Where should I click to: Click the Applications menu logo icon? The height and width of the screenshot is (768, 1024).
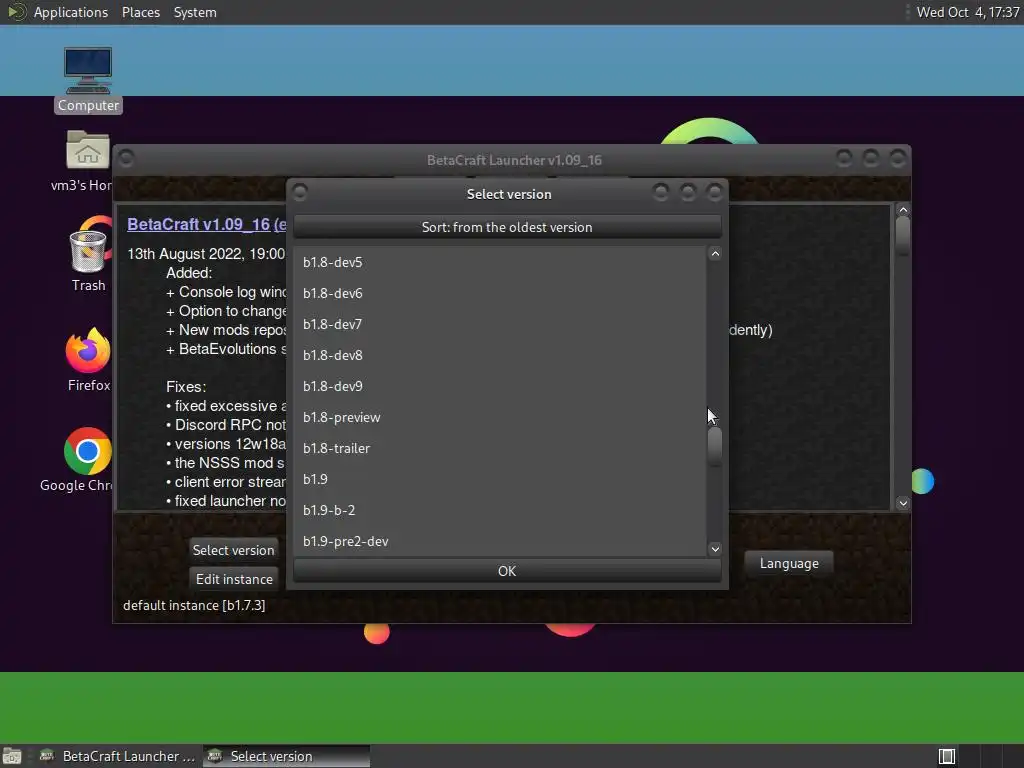click(16, 12)
